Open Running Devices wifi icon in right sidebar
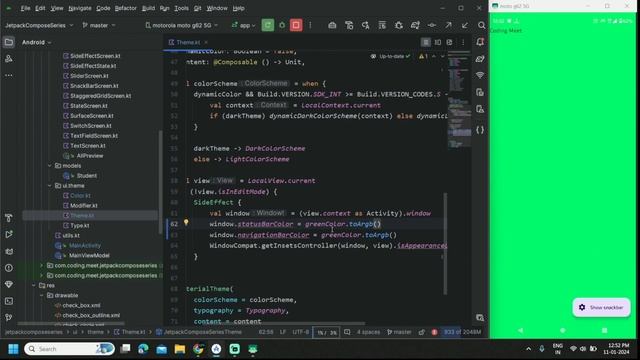The width and height of the screenshot is (640, 360). (x=480, y=76)
